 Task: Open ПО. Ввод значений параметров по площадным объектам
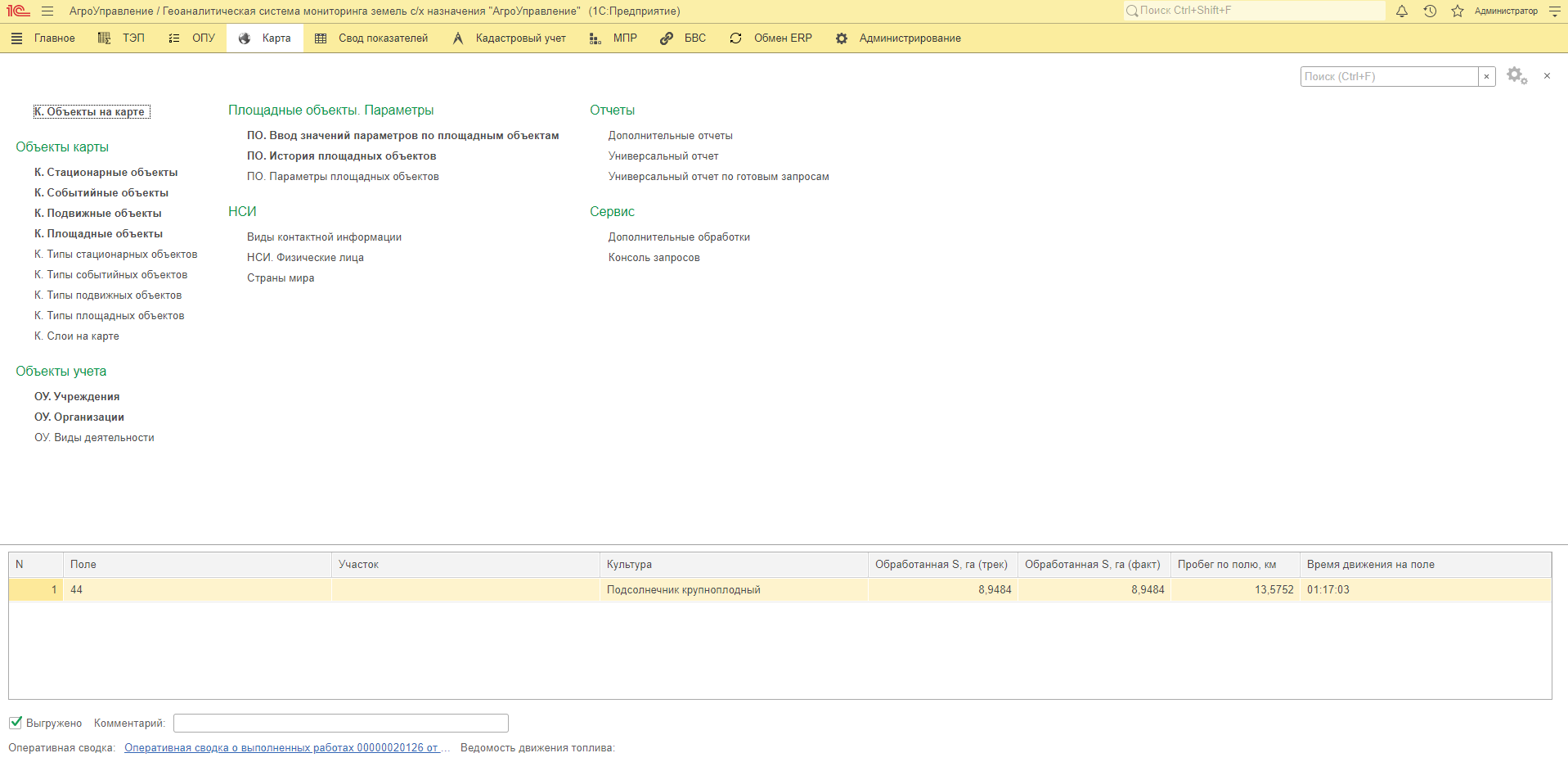[403, 136]
